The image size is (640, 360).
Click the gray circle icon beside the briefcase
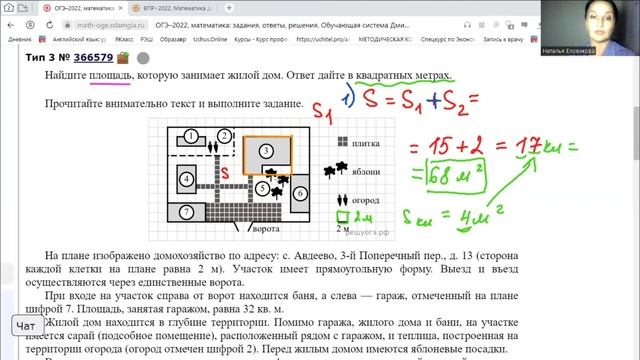[143, 58]
